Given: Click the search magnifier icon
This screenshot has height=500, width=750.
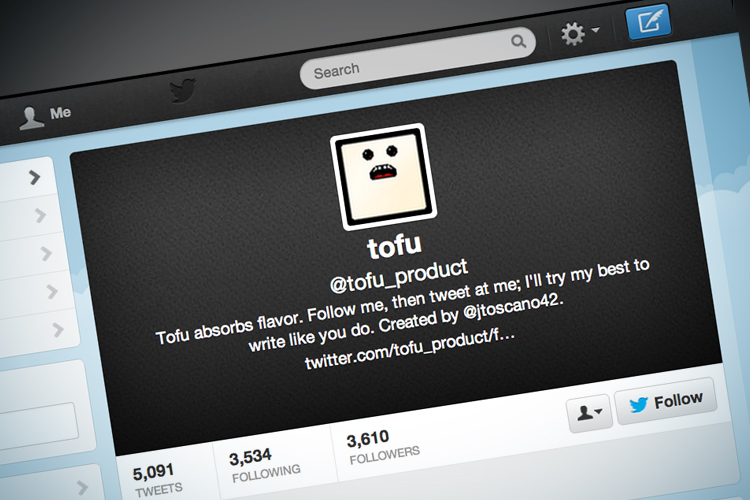Looking at the screenshot, I should (x=518, y=41).
